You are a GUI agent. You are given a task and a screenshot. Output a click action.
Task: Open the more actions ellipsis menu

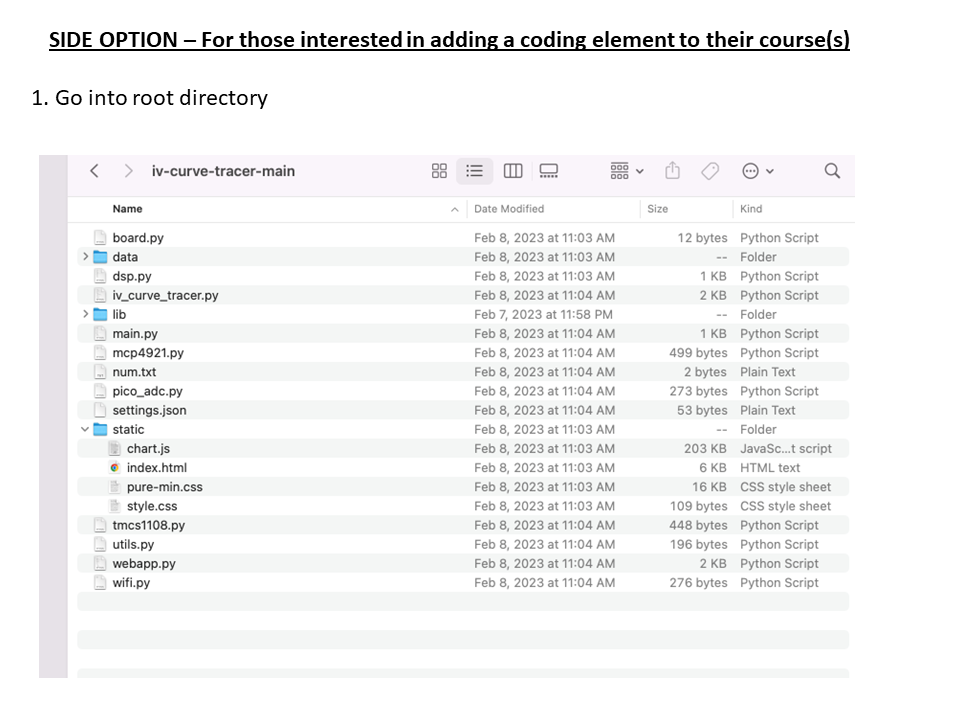pos(757,171)
